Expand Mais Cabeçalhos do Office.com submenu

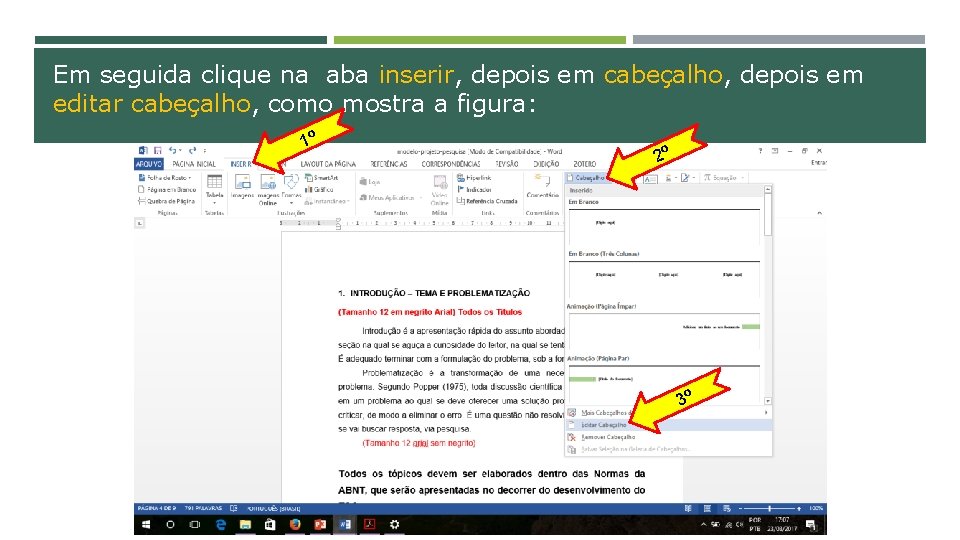point(668,413)
